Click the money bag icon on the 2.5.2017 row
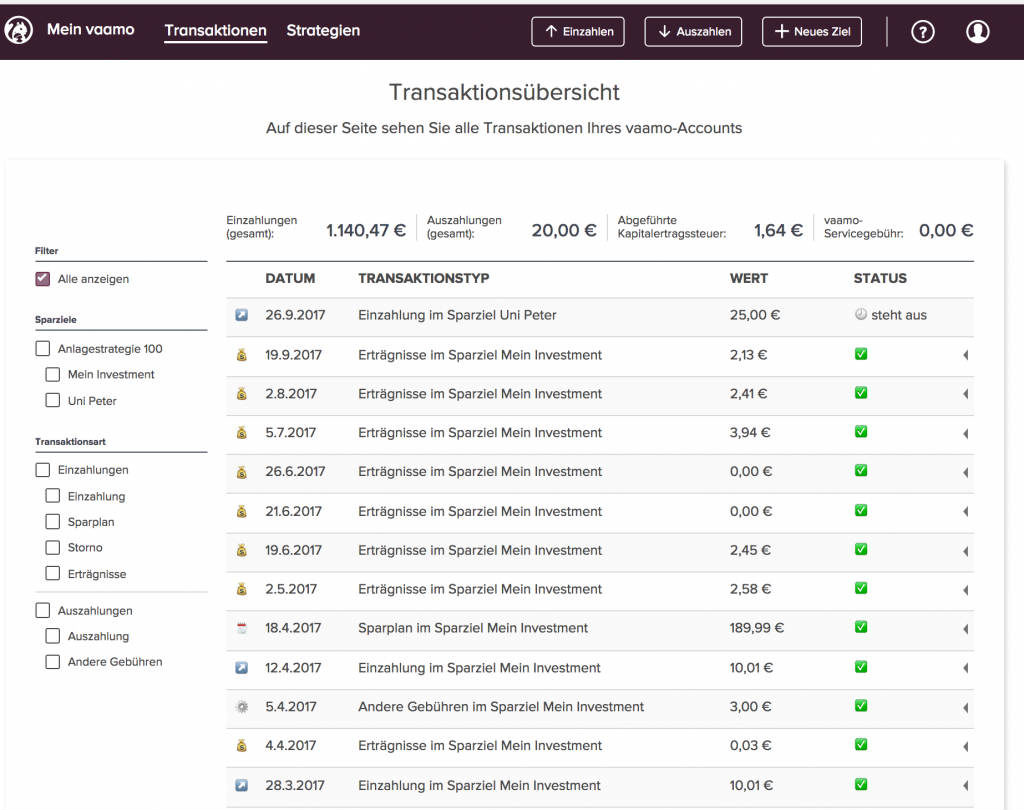Viewport: 1024px width, 810px height. [242, 589]
